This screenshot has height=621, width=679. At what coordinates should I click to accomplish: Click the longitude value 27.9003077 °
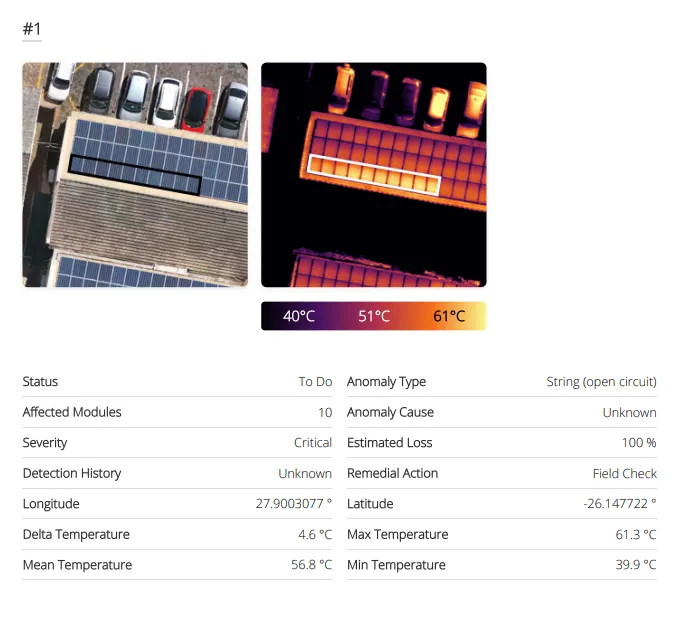click(294, 504)
